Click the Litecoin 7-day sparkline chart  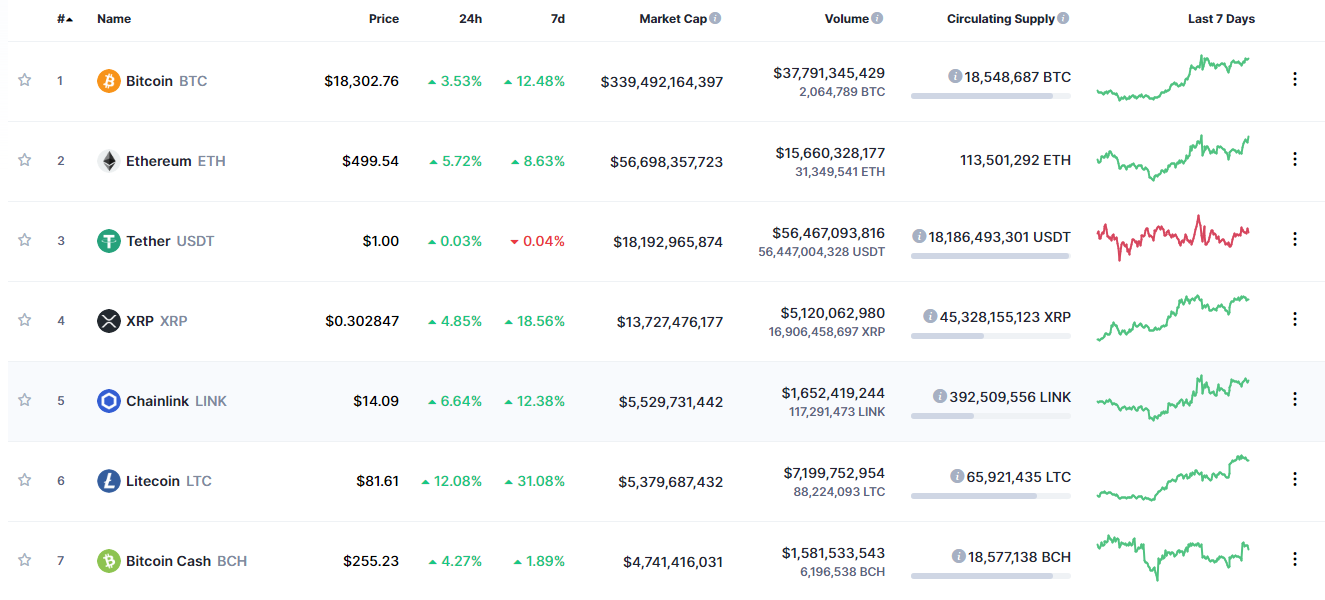pos(1173,478)
